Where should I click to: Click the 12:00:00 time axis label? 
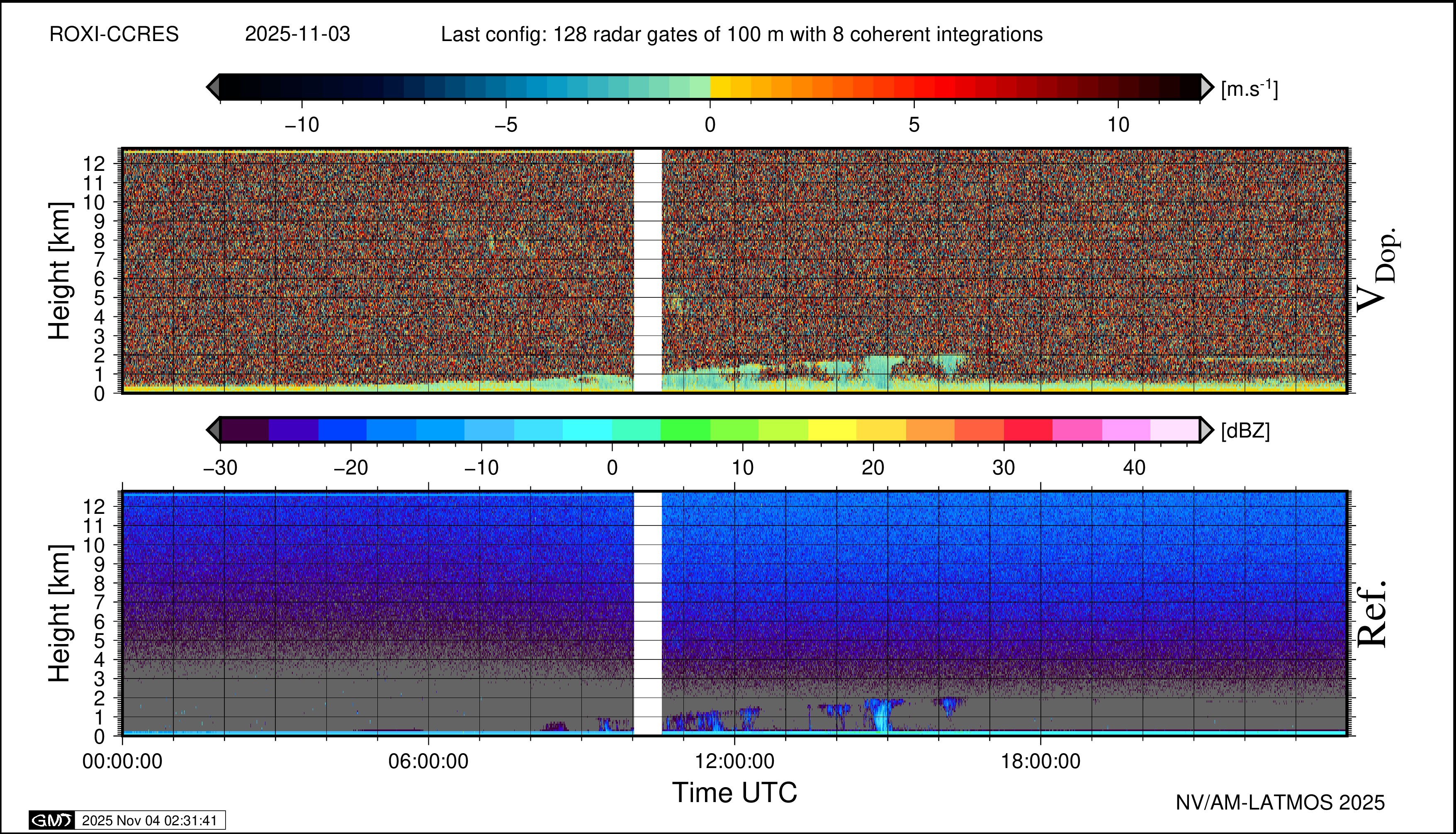tap(734, 762)
